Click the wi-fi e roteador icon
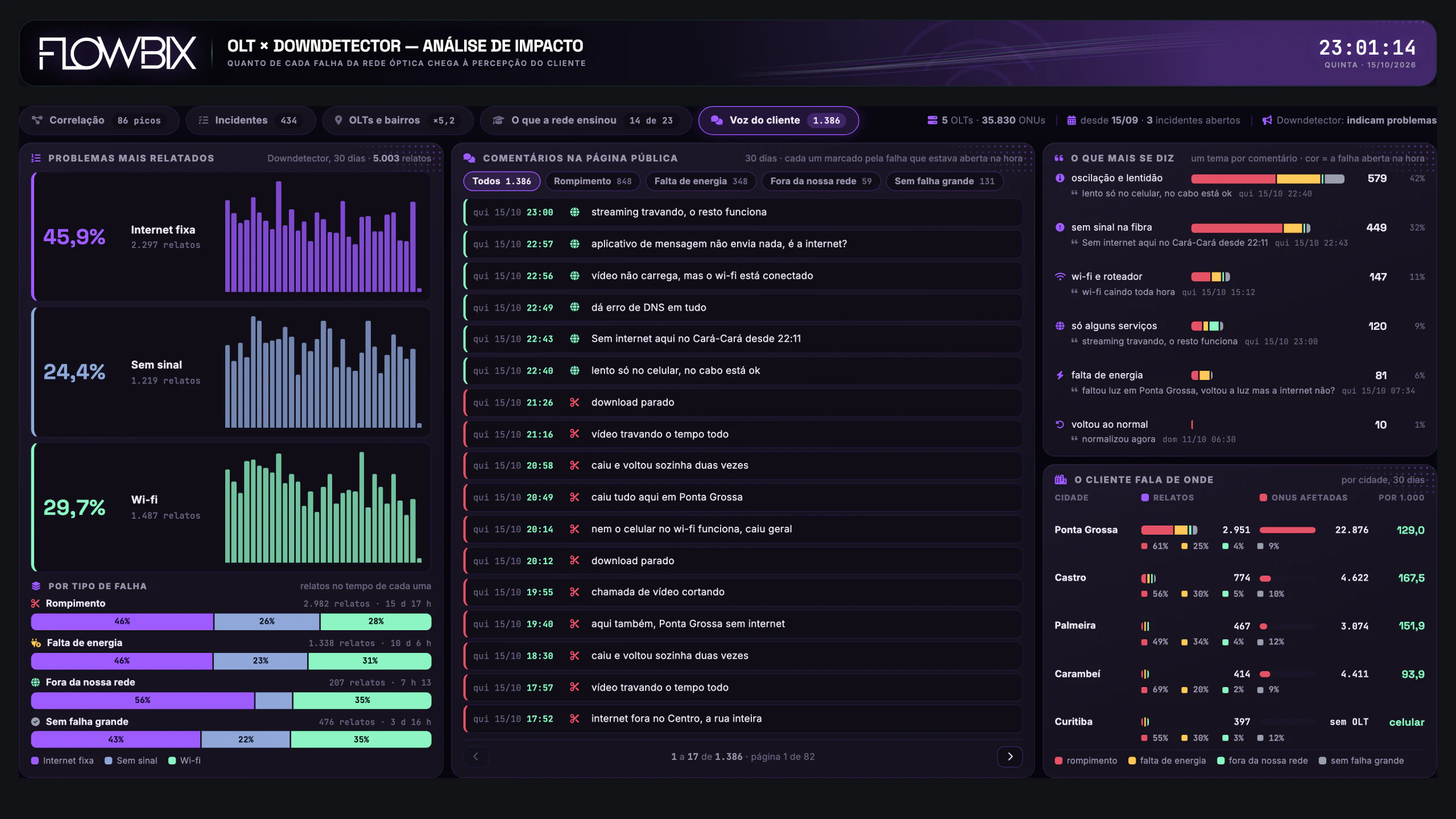Image resolution: width=1456 pixels, height=819 pixels. coord(1060,277)
